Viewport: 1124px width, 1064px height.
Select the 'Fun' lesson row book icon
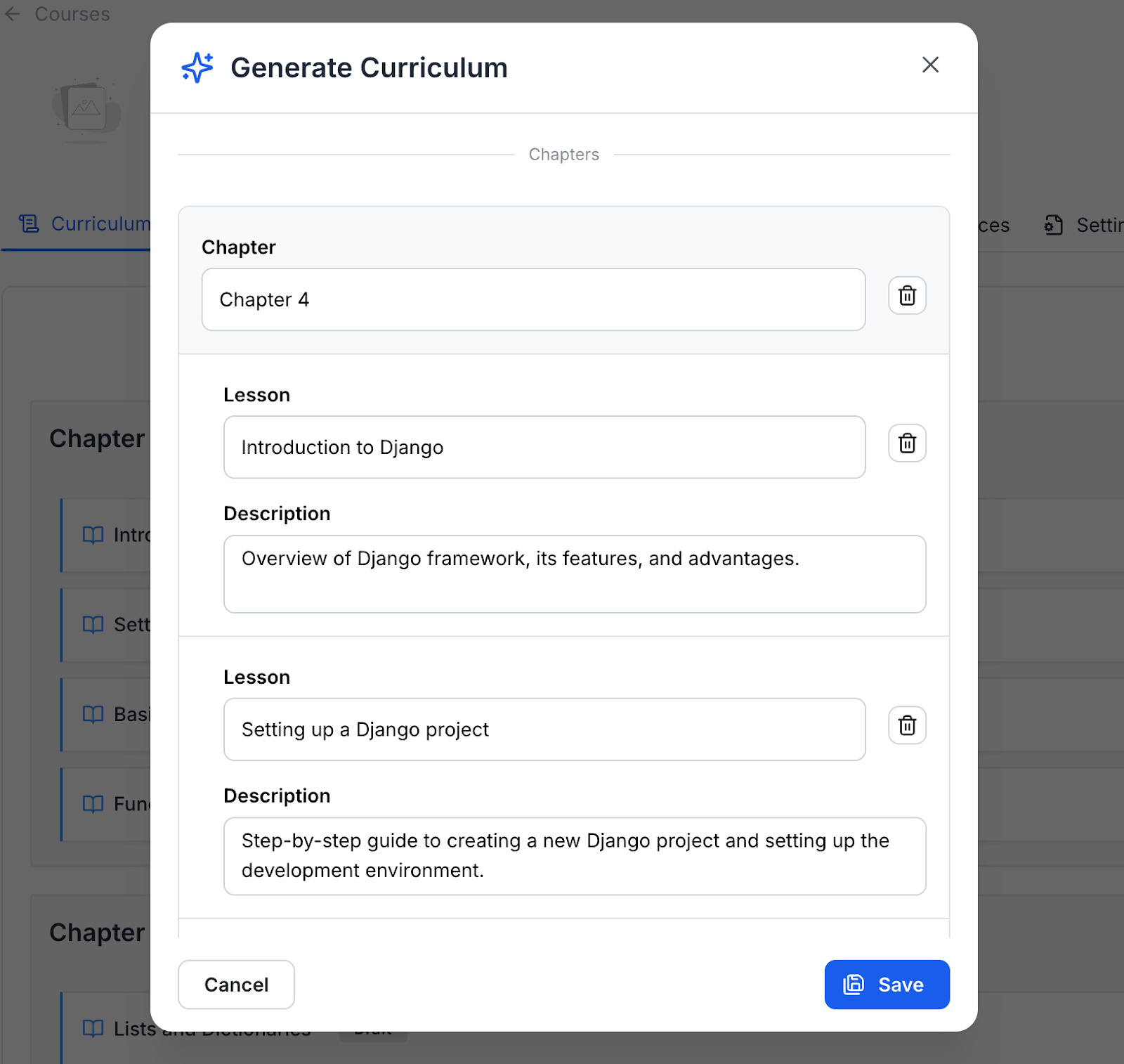(93, 804)
